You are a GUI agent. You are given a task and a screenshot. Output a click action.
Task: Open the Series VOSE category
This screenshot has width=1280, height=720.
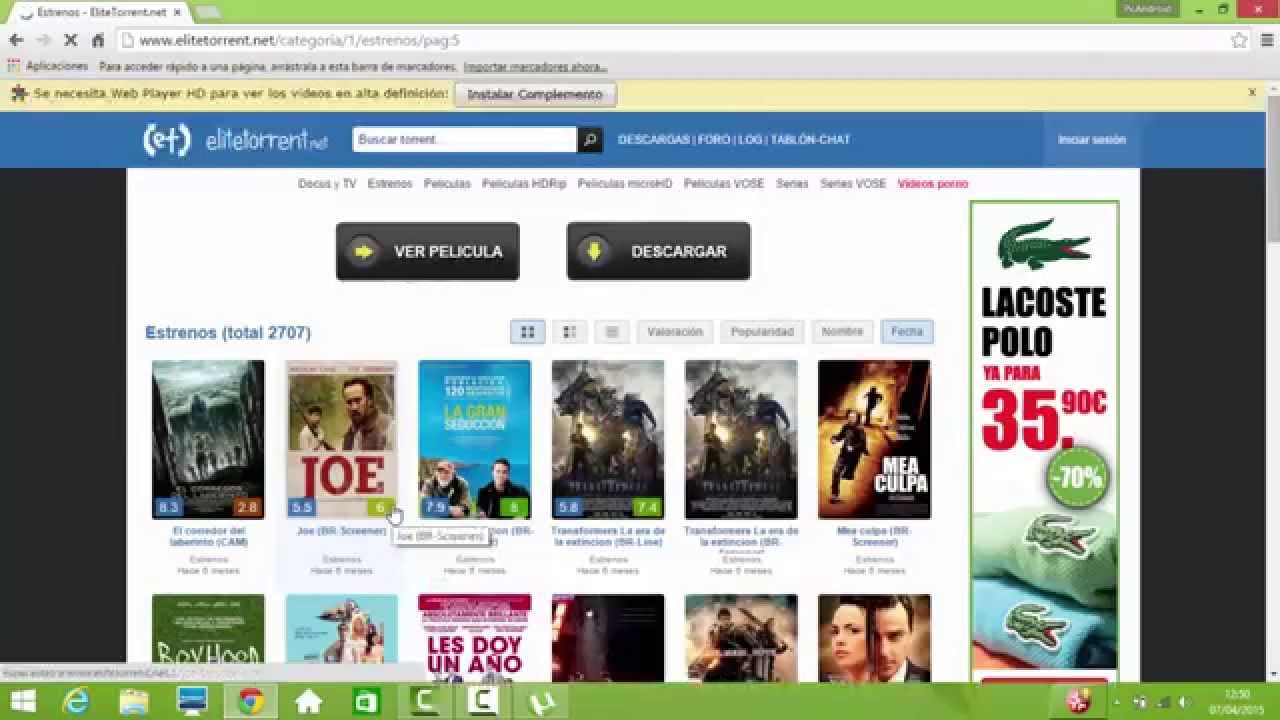tap(853, 184)
